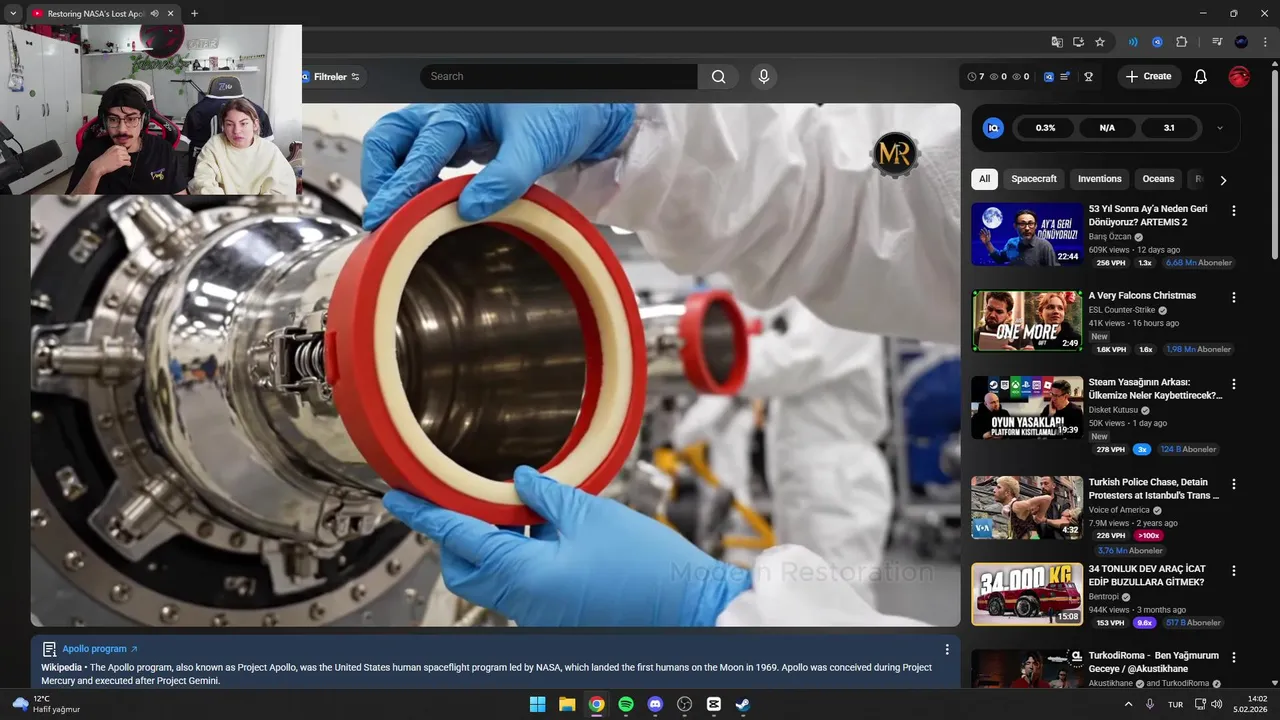Open the weather widget showing 12°C
Viewport: 1280px width, 720px height.
click(x=46, y=704)
